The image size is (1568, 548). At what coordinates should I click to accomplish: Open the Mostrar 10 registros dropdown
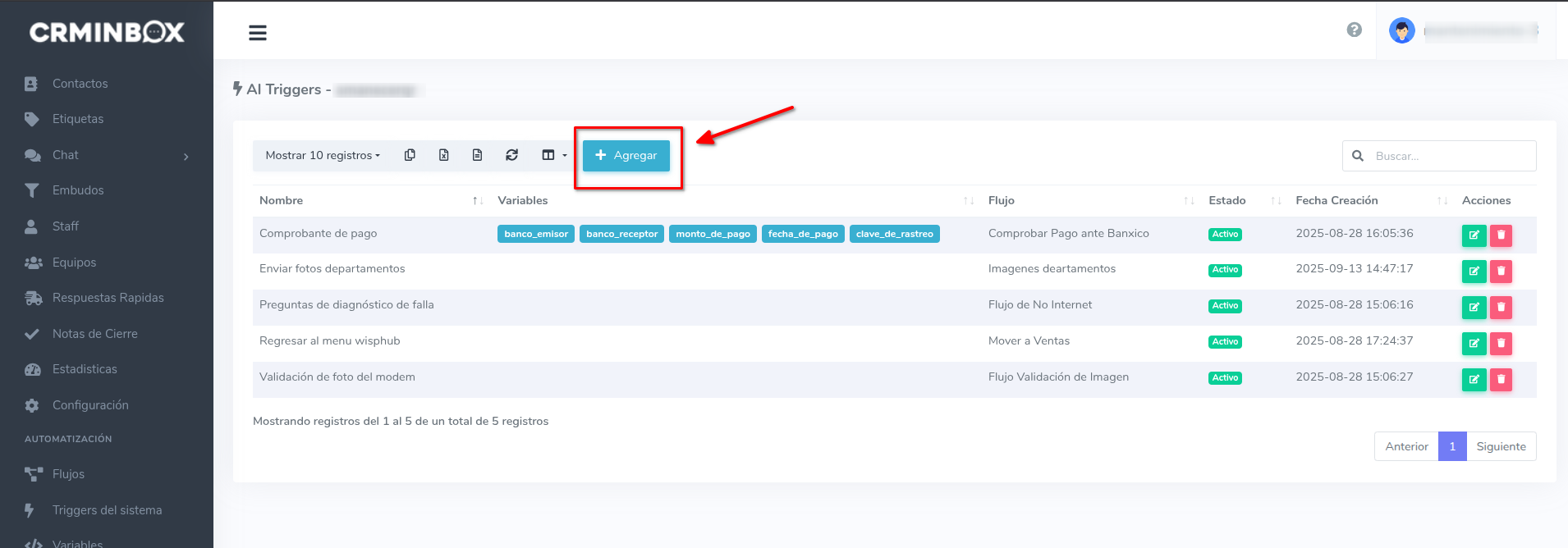(x=323, y=155)
